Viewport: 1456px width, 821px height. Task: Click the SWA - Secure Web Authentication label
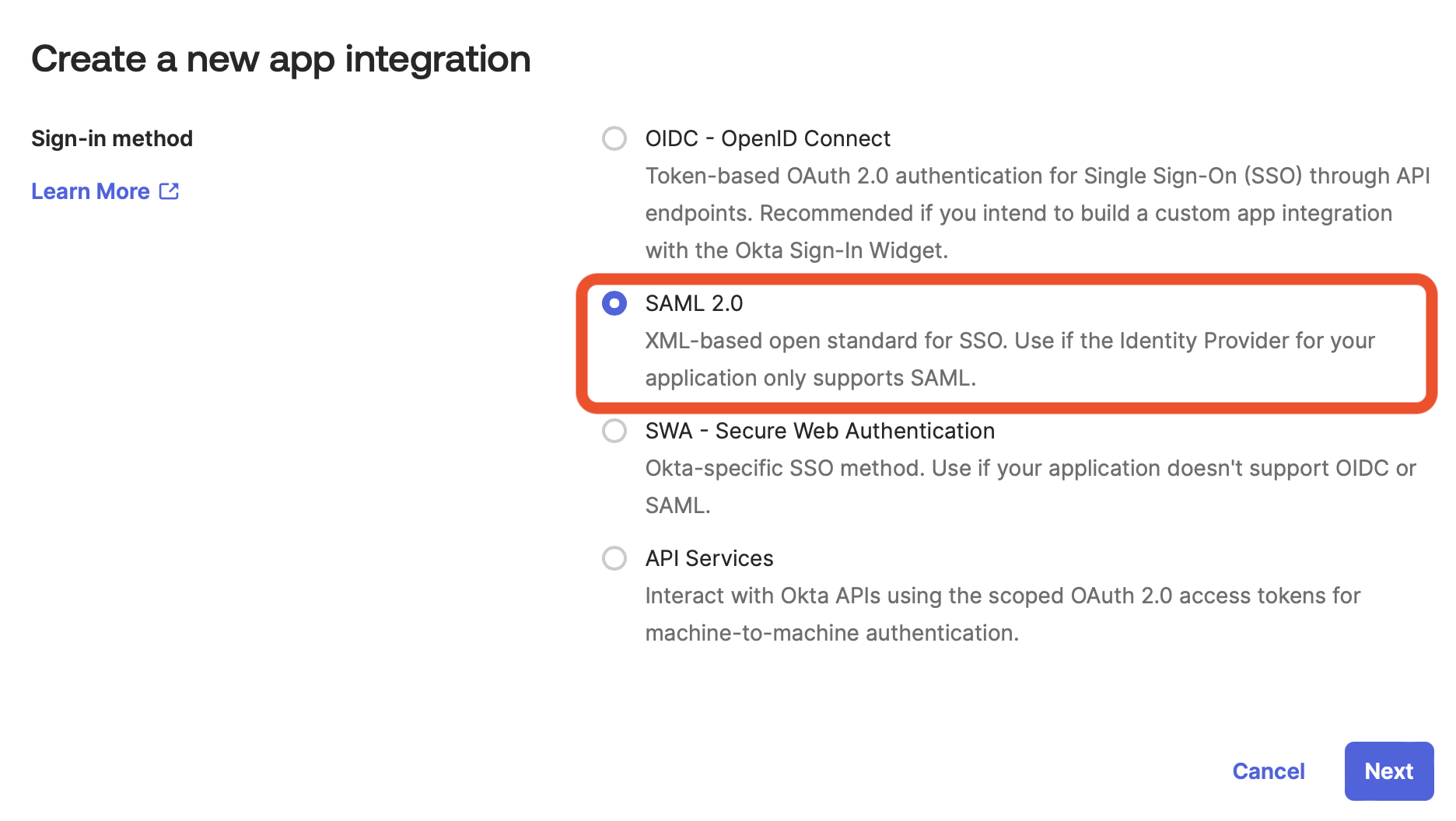coord(820,431)
